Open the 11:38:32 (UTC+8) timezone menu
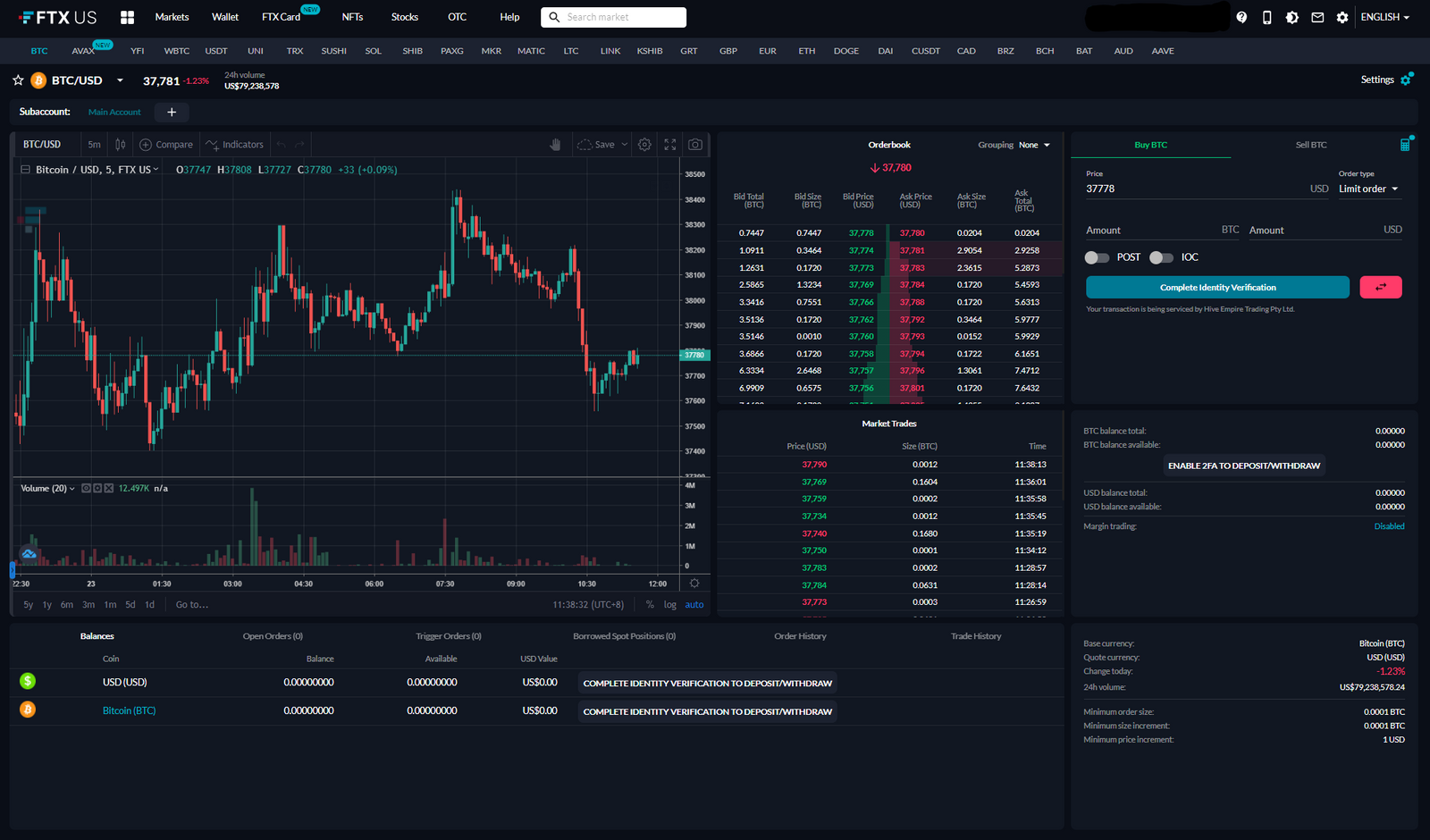The width and height of the screenshot is (1430, 840). [588, 605]
